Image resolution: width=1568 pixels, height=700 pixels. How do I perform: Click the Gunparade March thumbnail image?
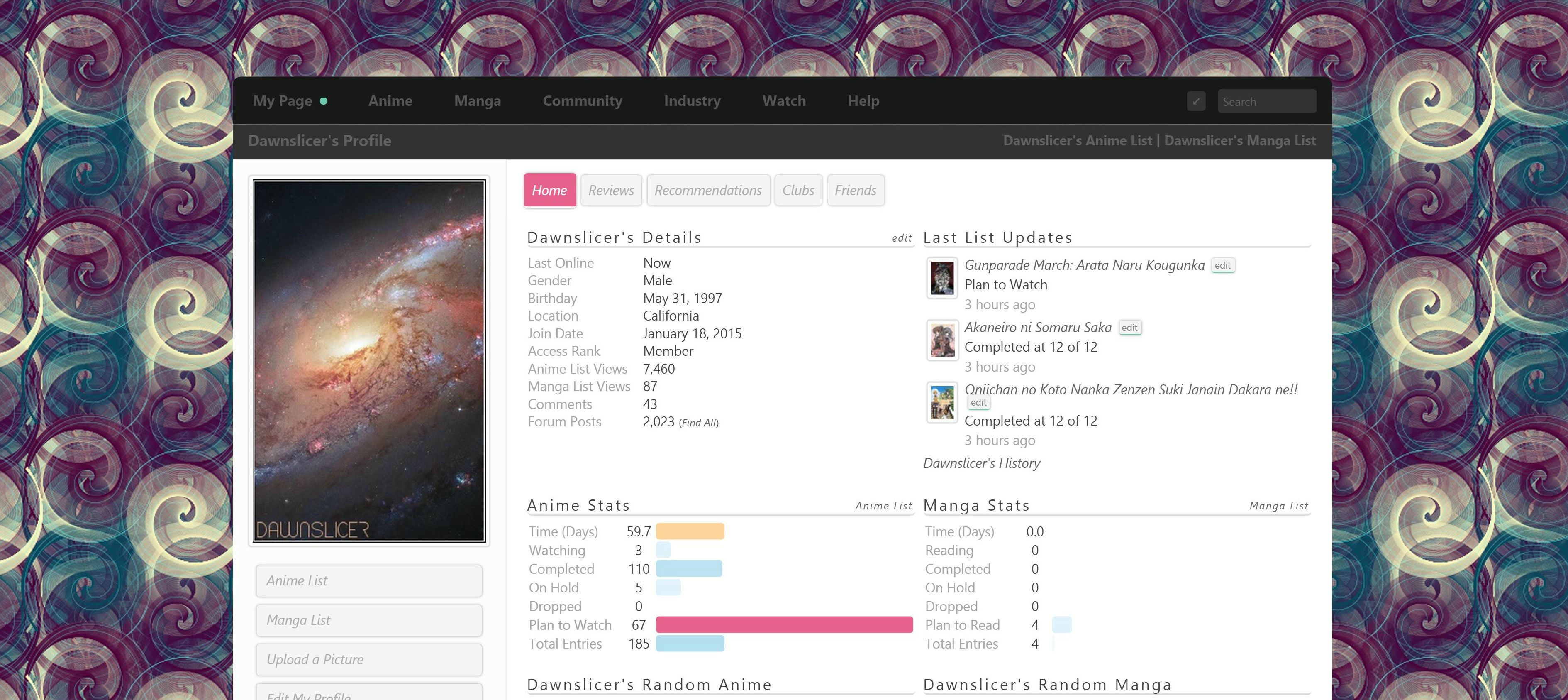(x=941, y=278)
